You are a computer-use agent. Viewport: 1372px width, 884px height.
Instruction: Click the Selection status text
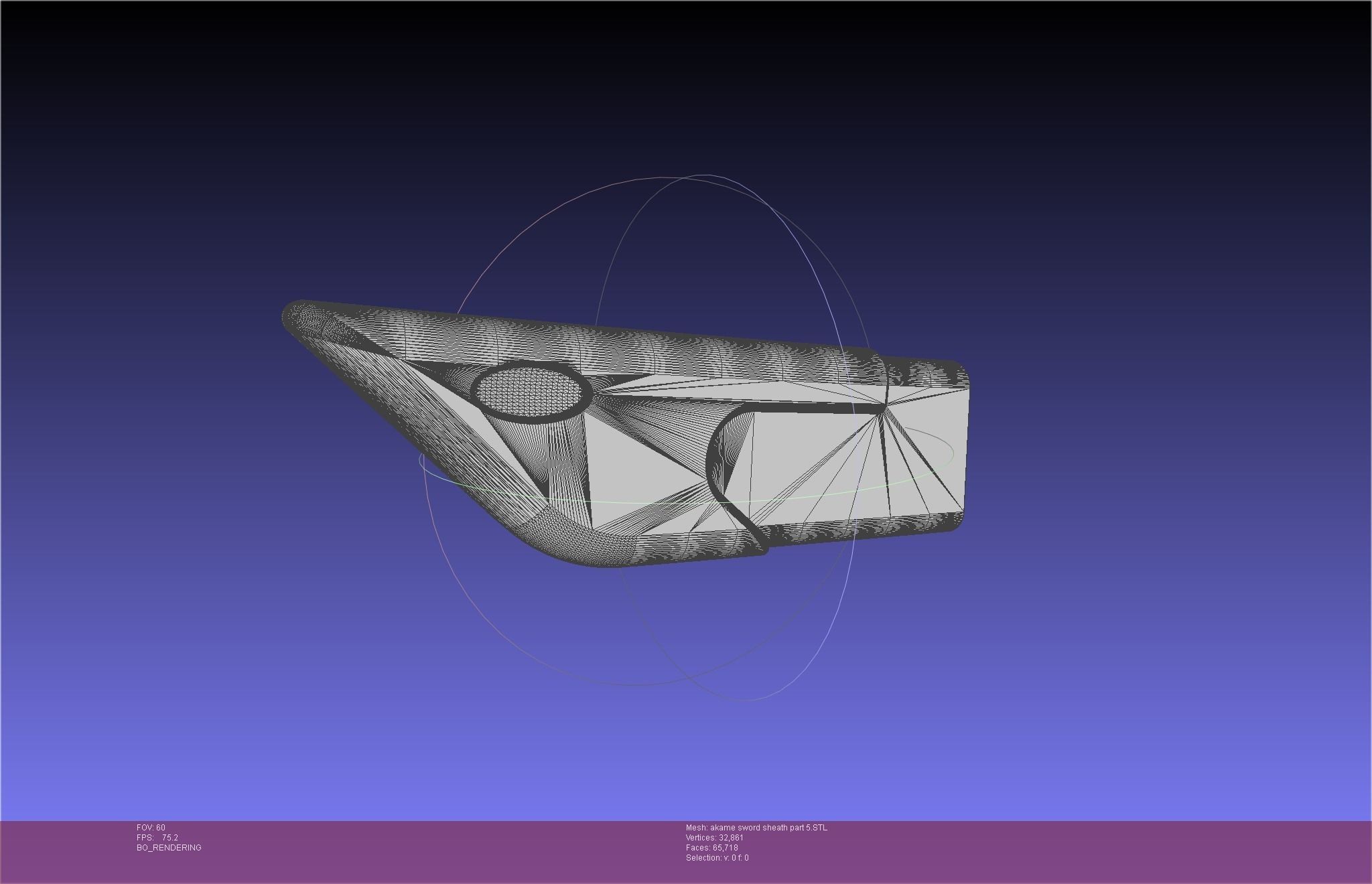coord(717,858)
